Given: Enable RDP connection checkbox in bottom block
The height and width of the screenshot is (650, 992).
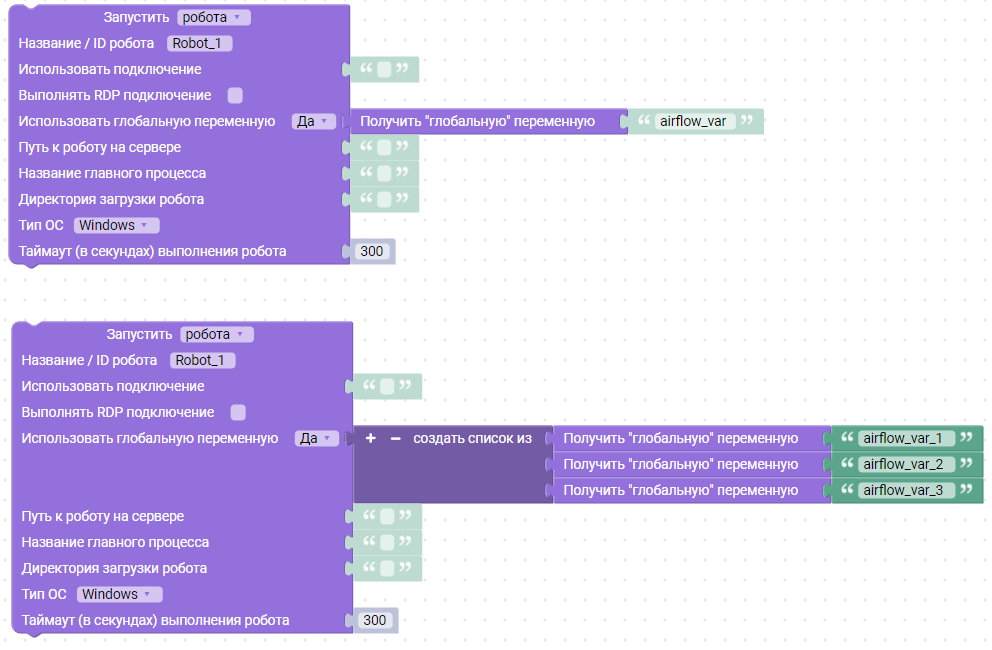Looking at the screenshot, I should click(238, 412).
